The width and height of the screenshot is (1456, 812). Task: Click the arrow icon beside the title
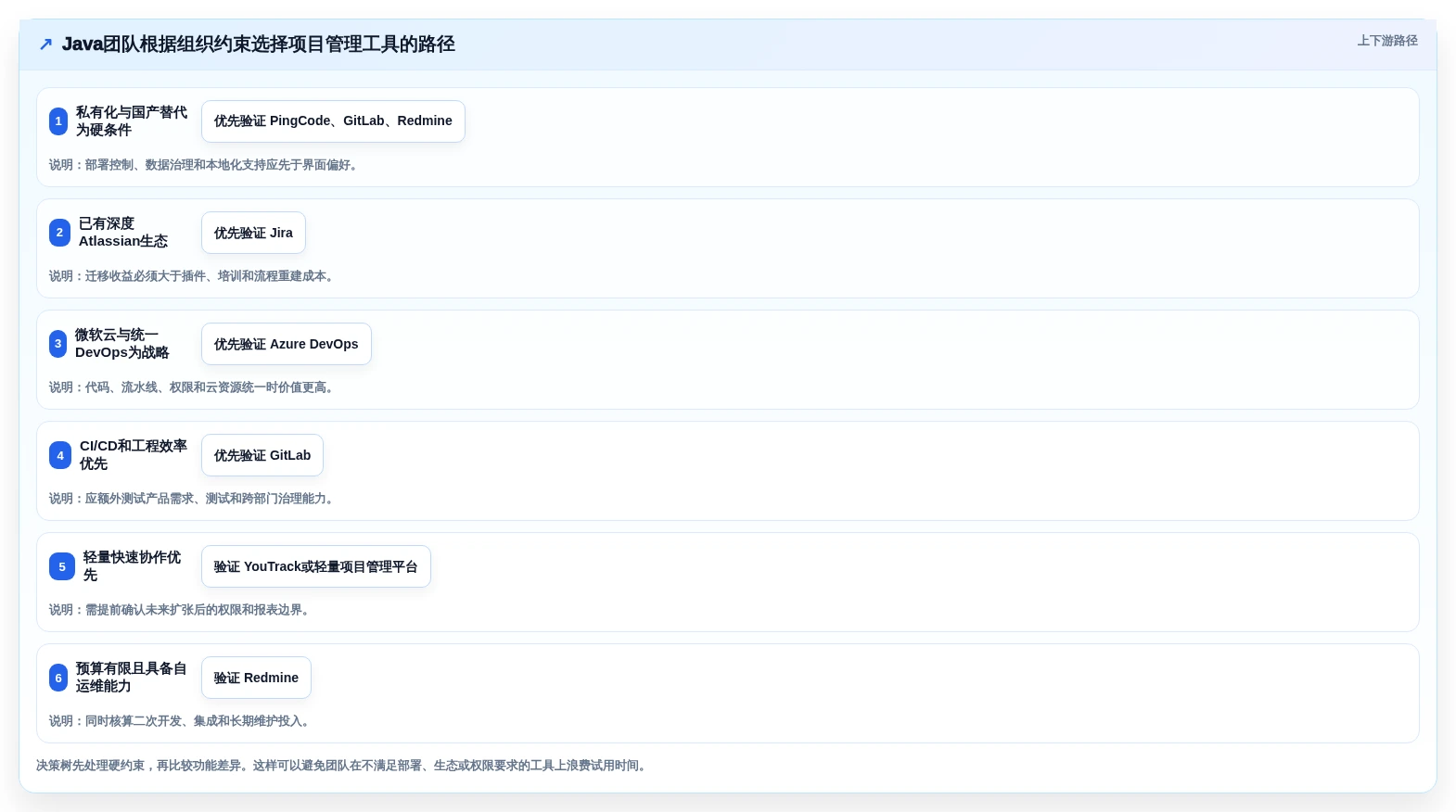point(45,44)
